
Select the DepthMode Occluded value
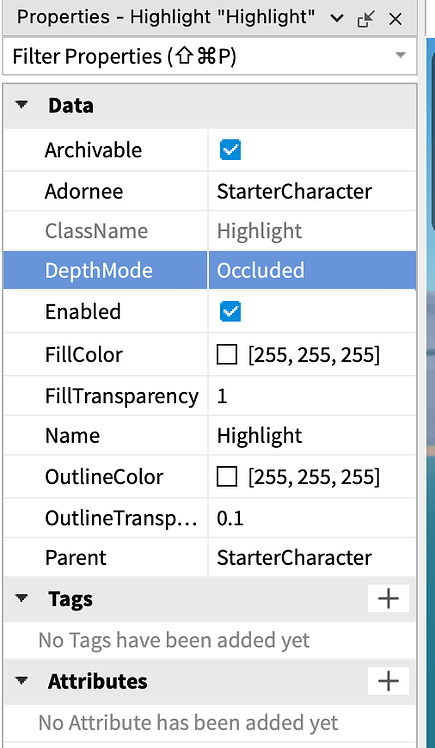pos(312,270)
